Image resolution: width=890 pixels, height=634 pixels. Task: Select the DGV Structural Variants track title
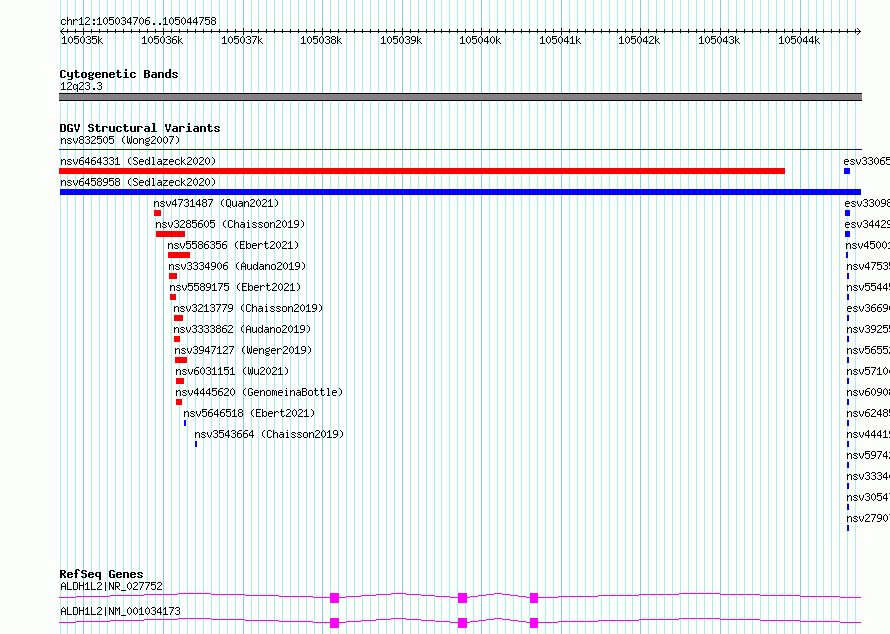coord(140,128)
